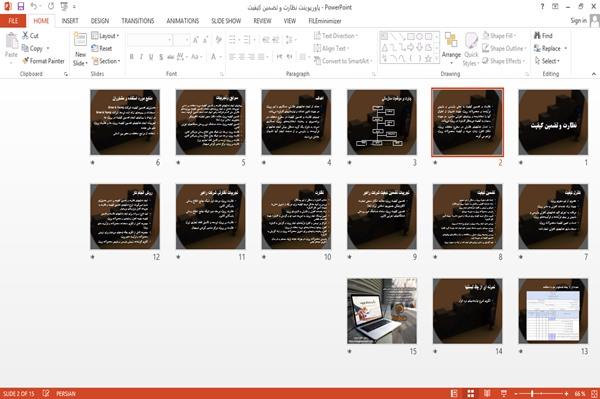Screen dimensions: 600x399
Task: Click the 66% zoom level
Action: [580, 393]
